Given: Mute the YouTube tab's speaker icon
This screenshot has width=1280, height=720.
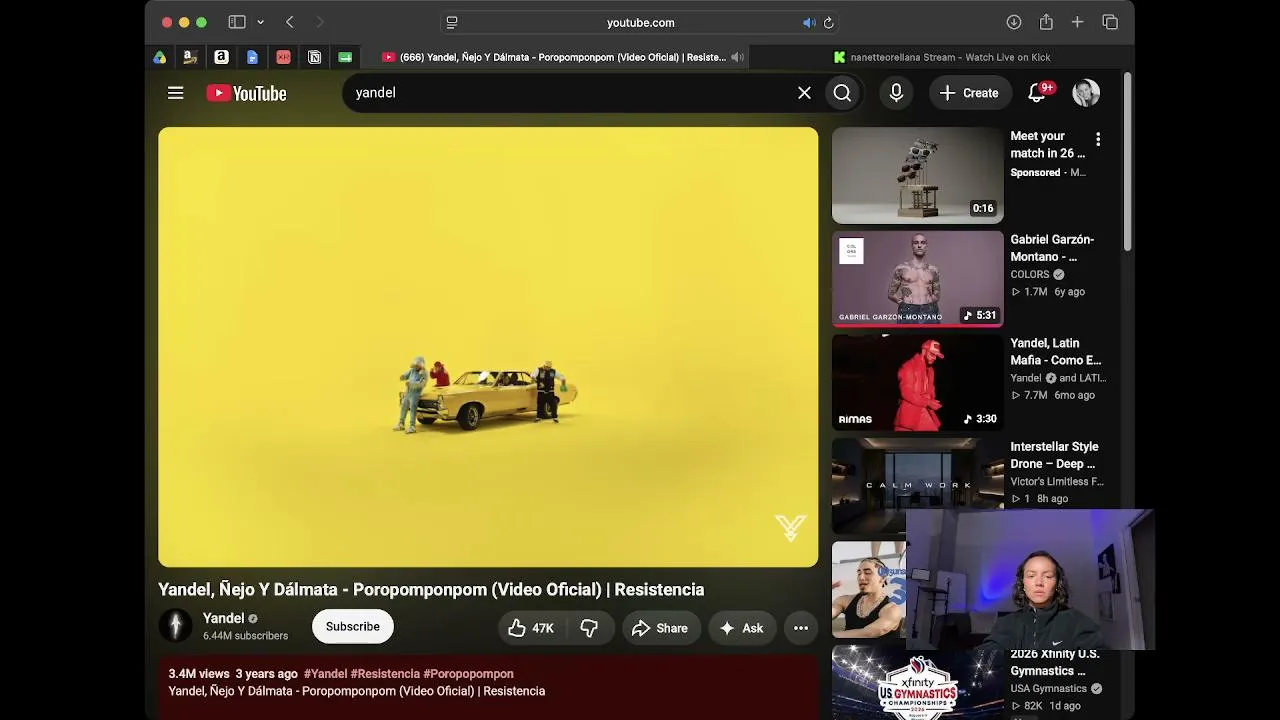Looking at the screenshot, I should 737,57.
